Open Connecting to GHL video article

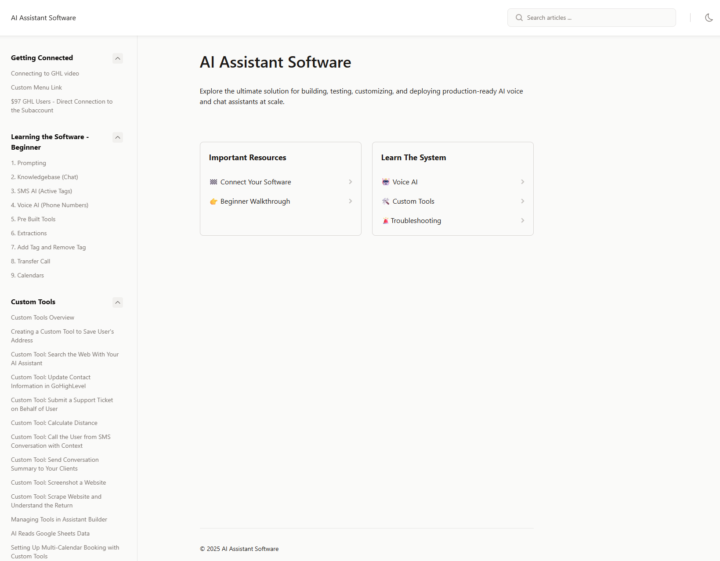click(45, 73)
